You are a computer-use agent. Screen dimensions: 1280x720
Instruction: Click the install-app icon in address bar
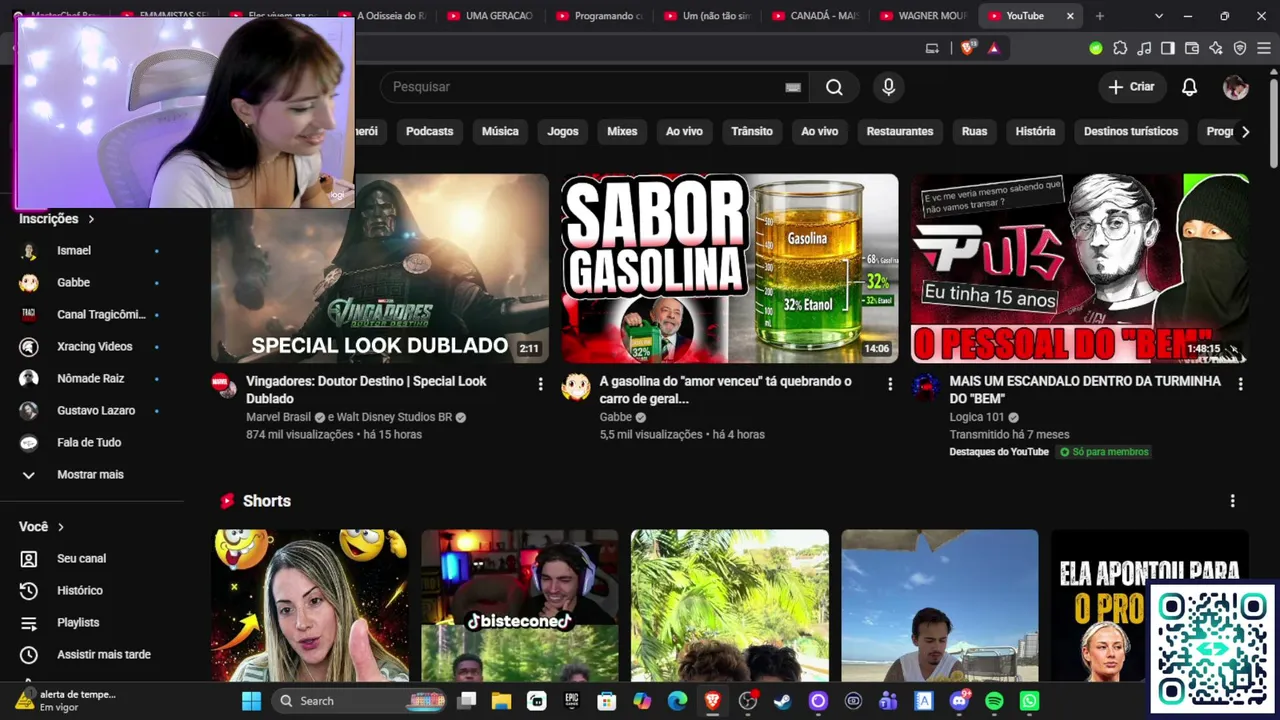[x=932, y=48]
